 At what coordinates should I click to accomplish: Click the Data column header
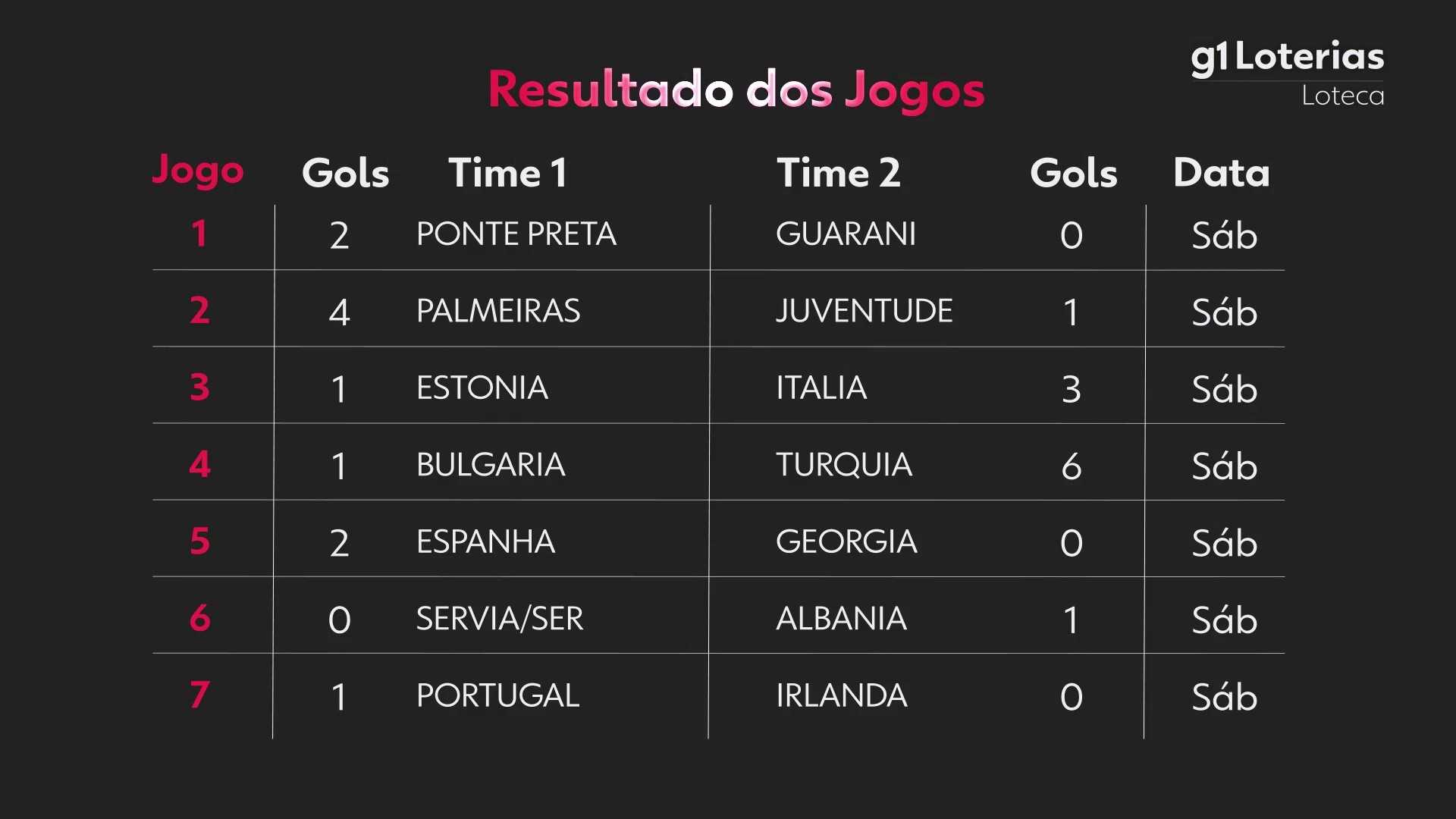[1221, 173]
